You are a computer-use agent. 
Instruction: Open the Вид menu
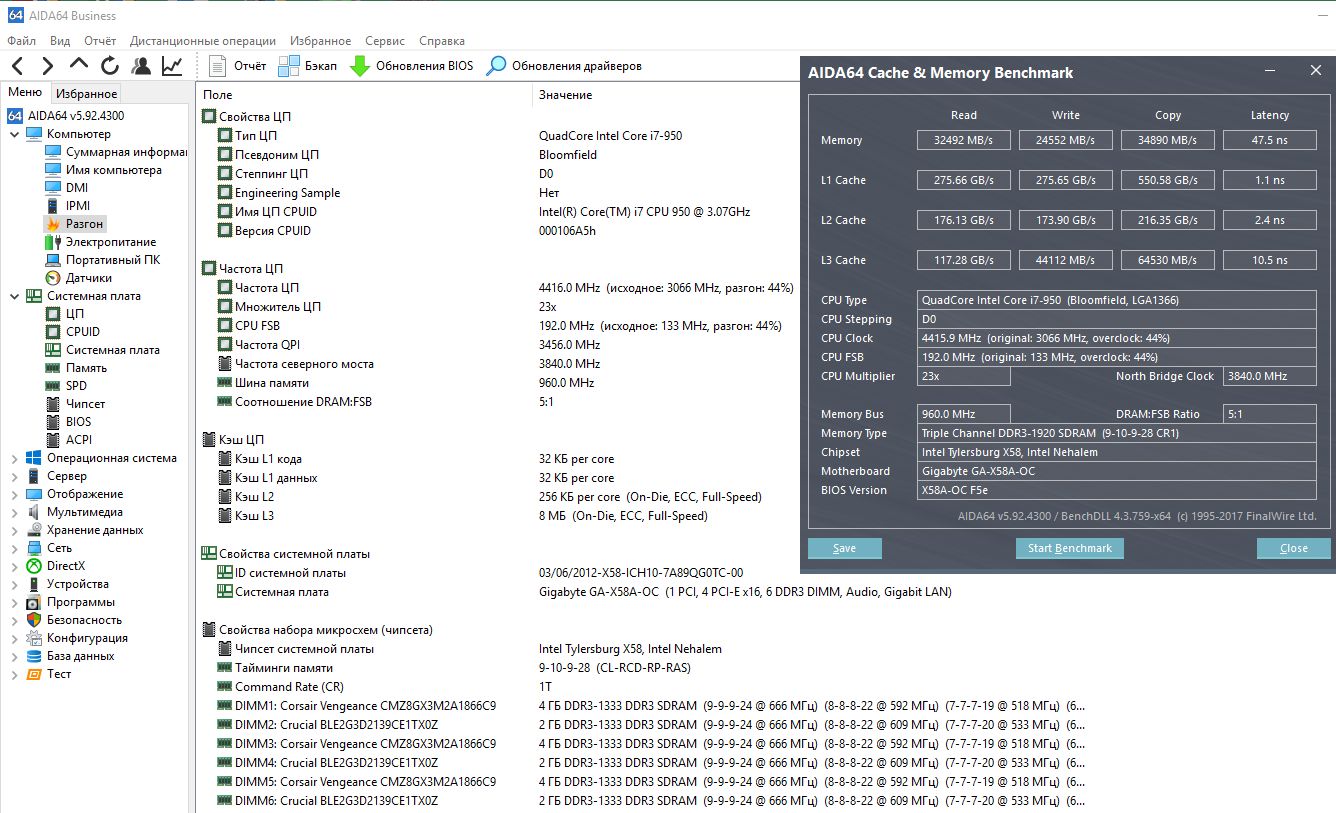60,41
